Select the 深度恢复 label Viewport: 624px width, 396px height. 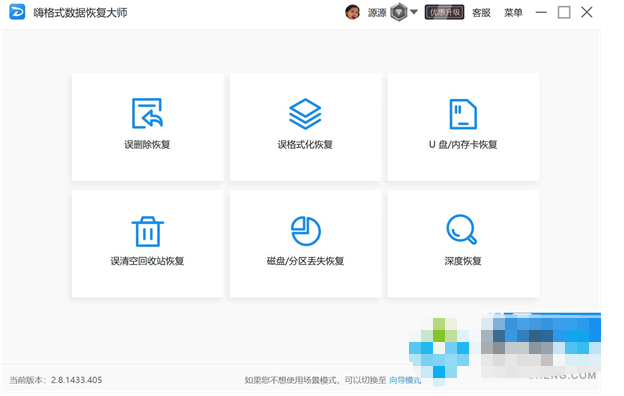pos(463,261)
